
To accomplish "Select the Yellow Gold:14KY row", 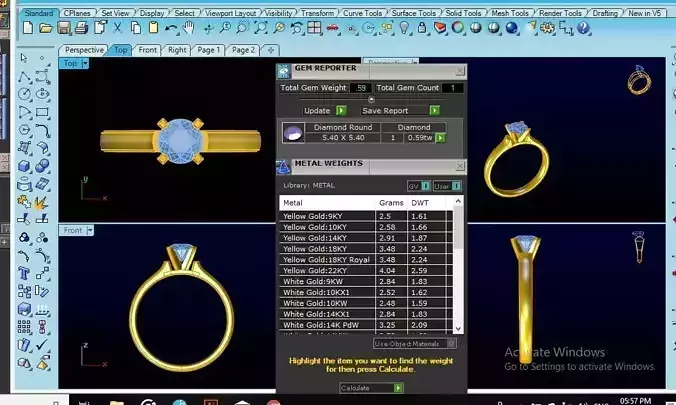I will click(366, 238).
